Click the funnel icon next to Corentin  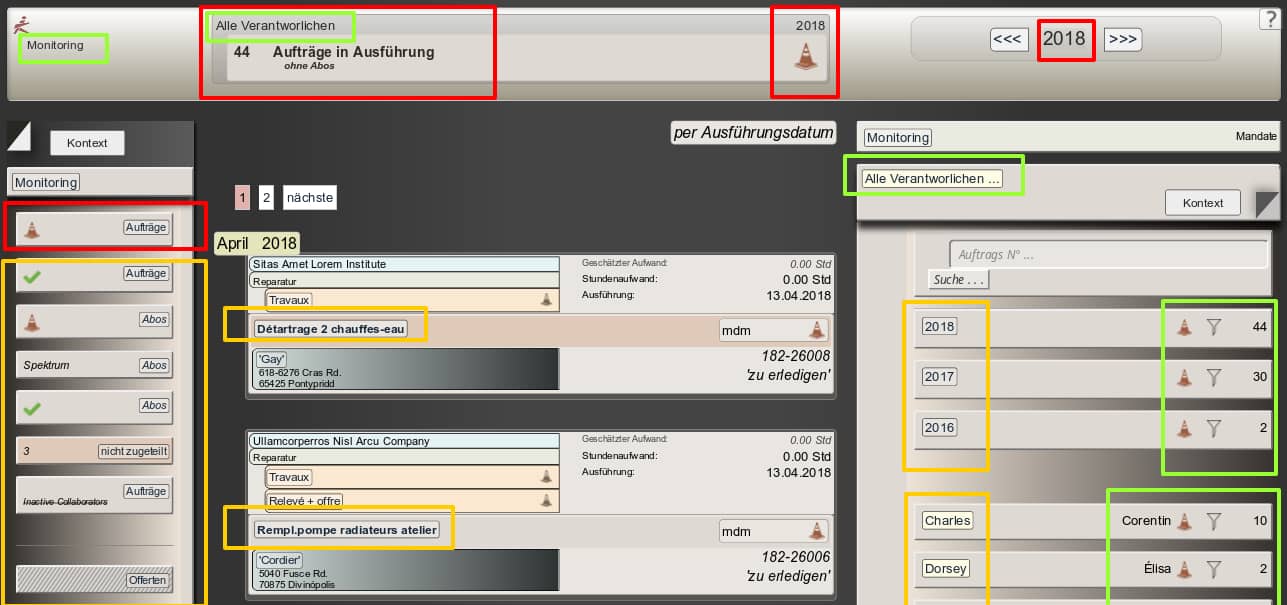coord(1214,520)
